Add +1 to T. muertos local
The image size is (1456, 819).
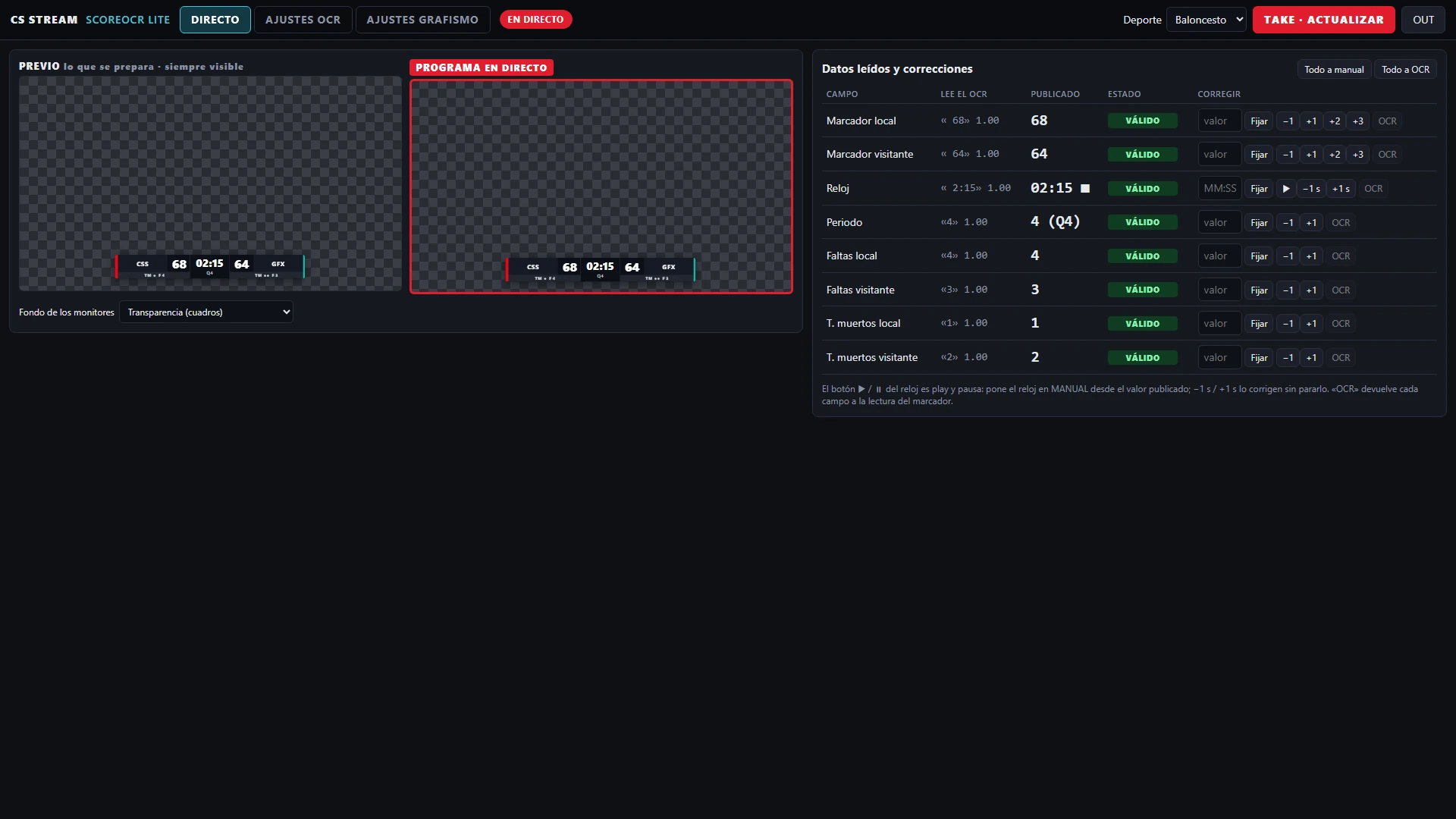1311,324
